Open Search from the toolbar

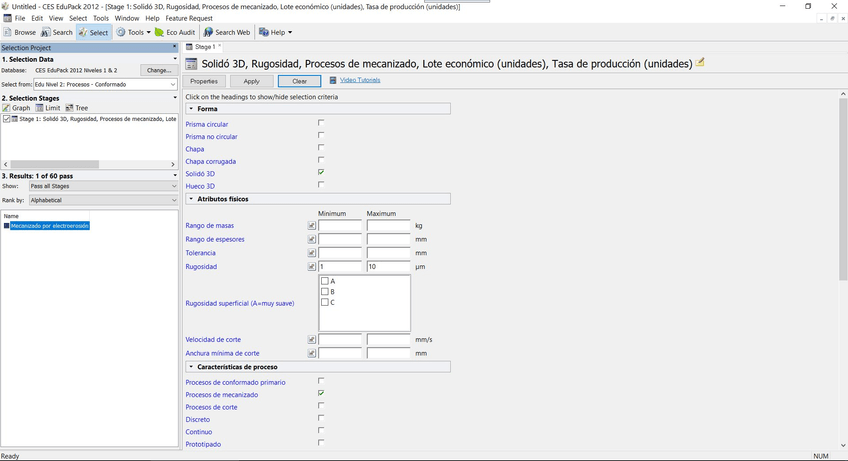point(56,32)
